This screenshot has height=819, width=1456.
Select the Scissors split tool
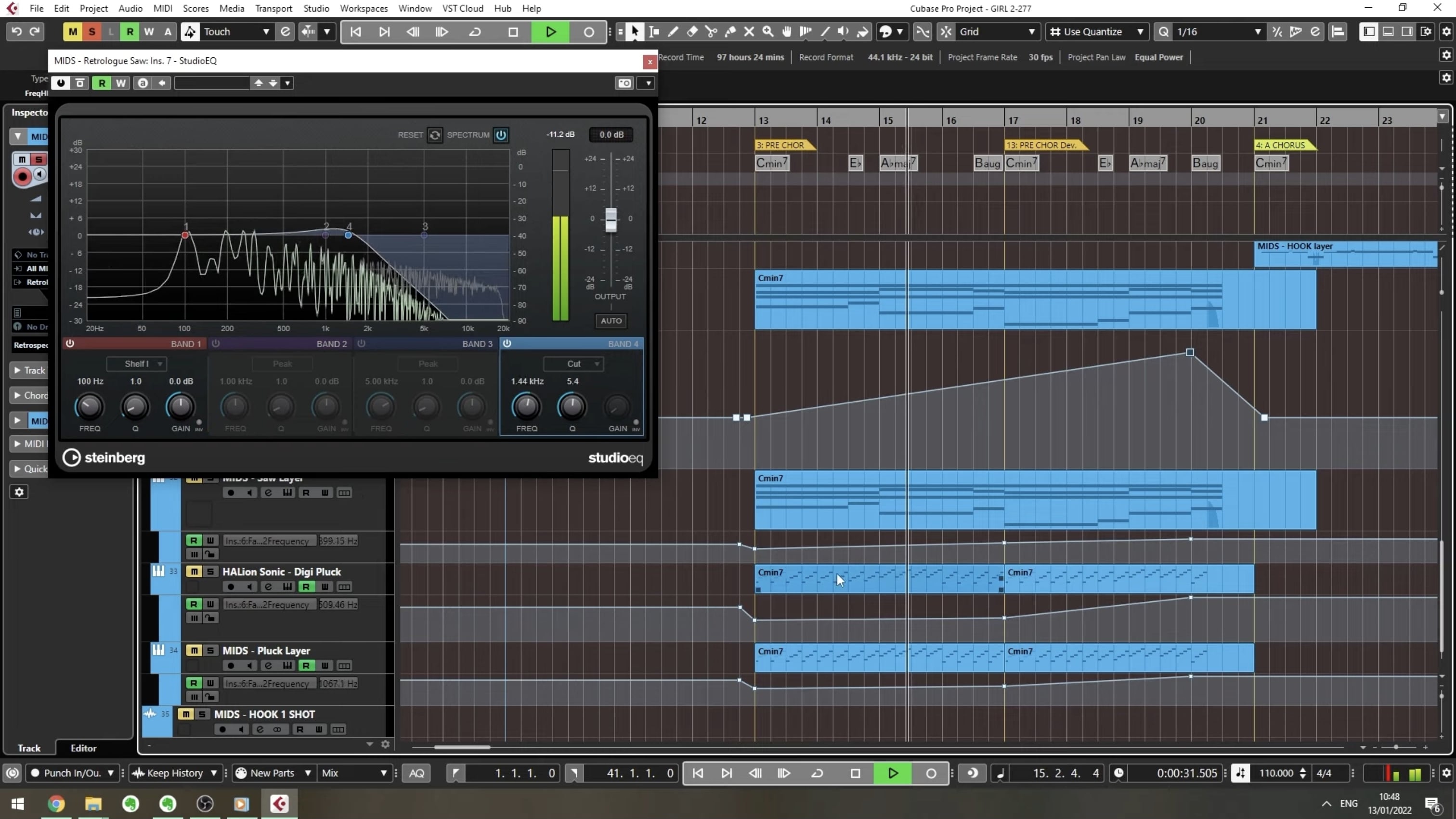coord(711,32)
